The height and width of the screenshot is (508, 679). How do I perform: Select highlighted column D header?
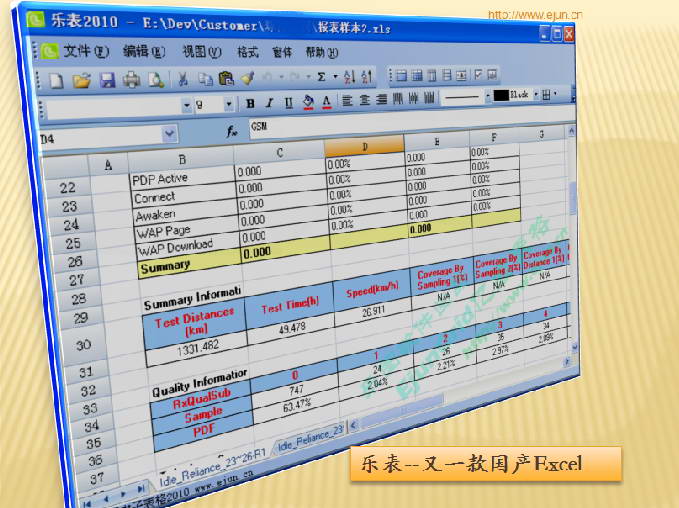pos(364,146)
